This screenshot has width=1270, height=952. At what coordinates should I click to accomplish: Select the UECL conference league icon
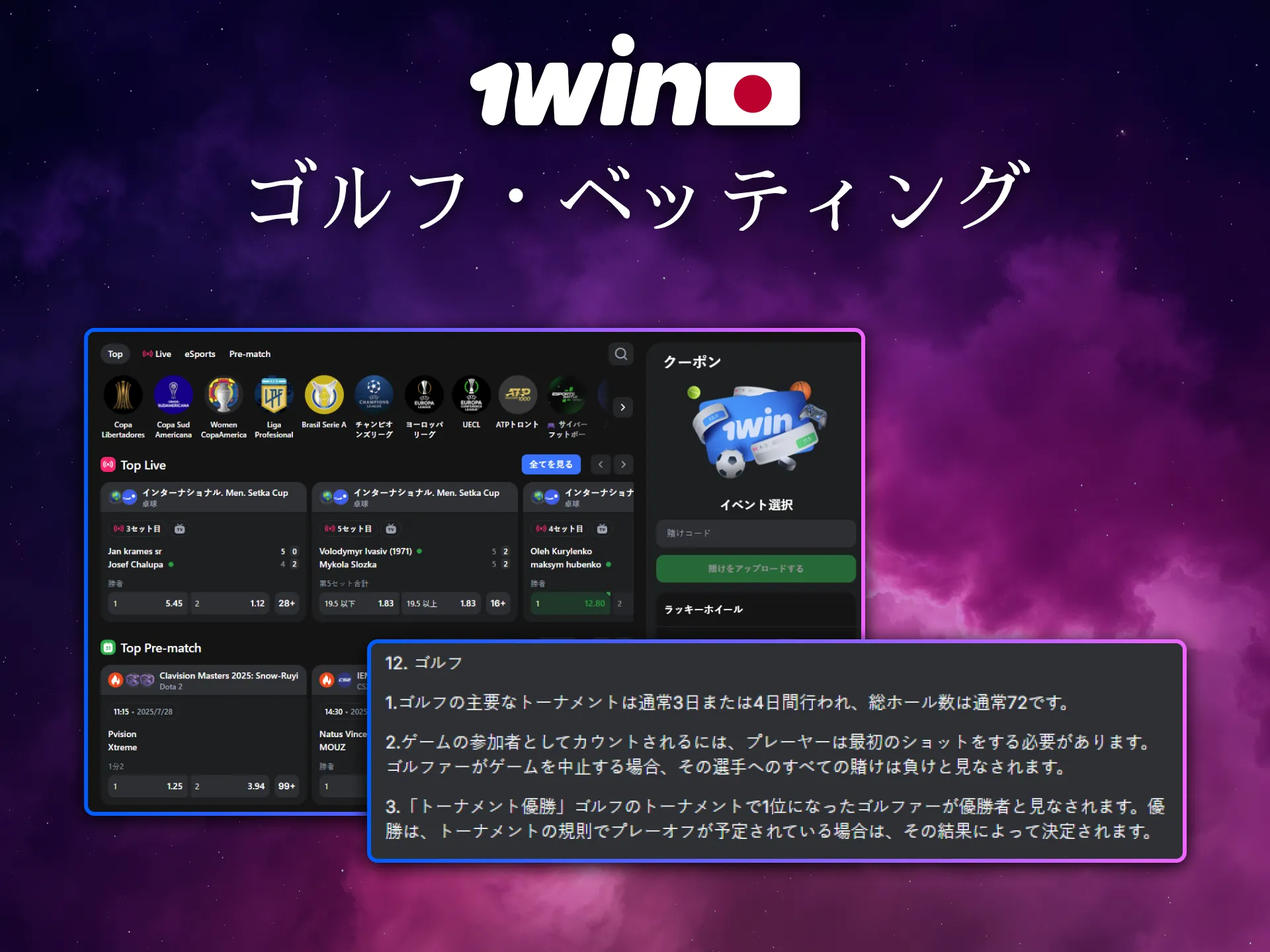point(471,395)
